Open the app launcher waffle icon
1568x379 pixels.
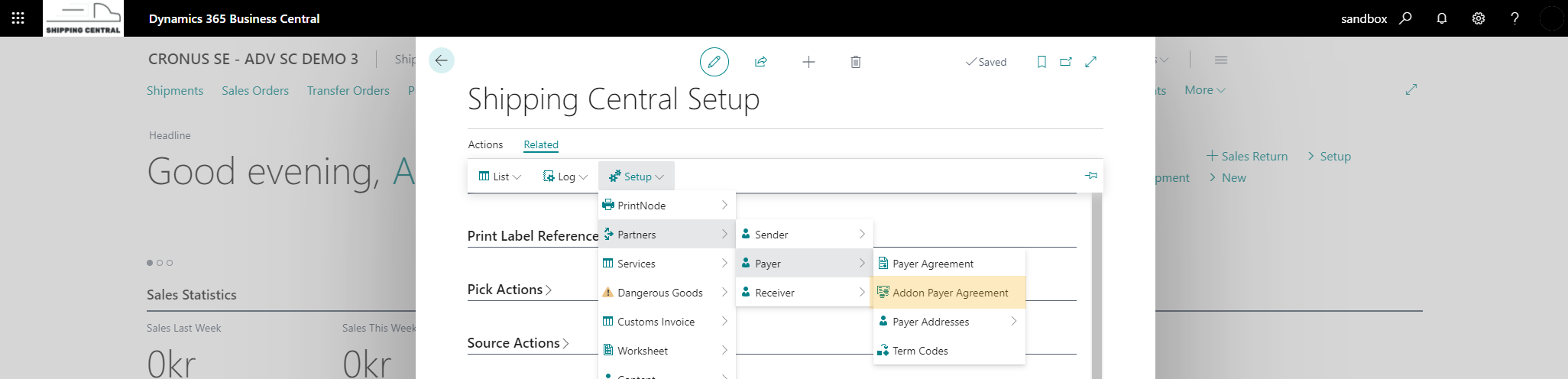(18, 18)
